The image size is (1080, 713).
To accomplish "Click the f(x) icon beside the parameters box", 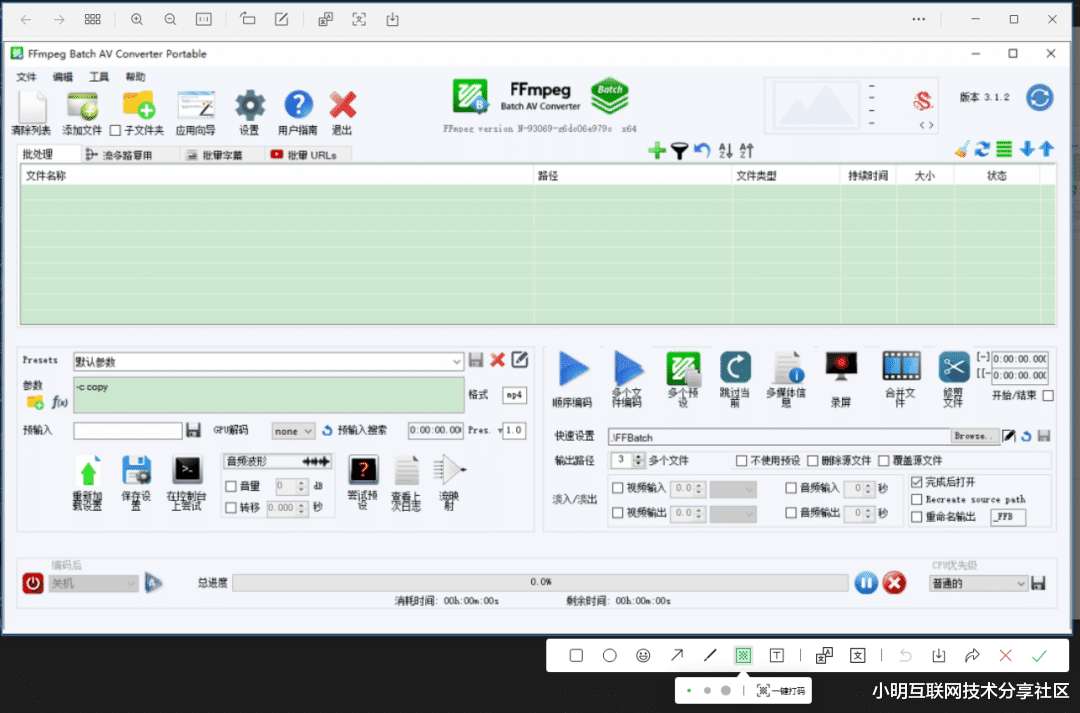I will (x=60, y=402).
